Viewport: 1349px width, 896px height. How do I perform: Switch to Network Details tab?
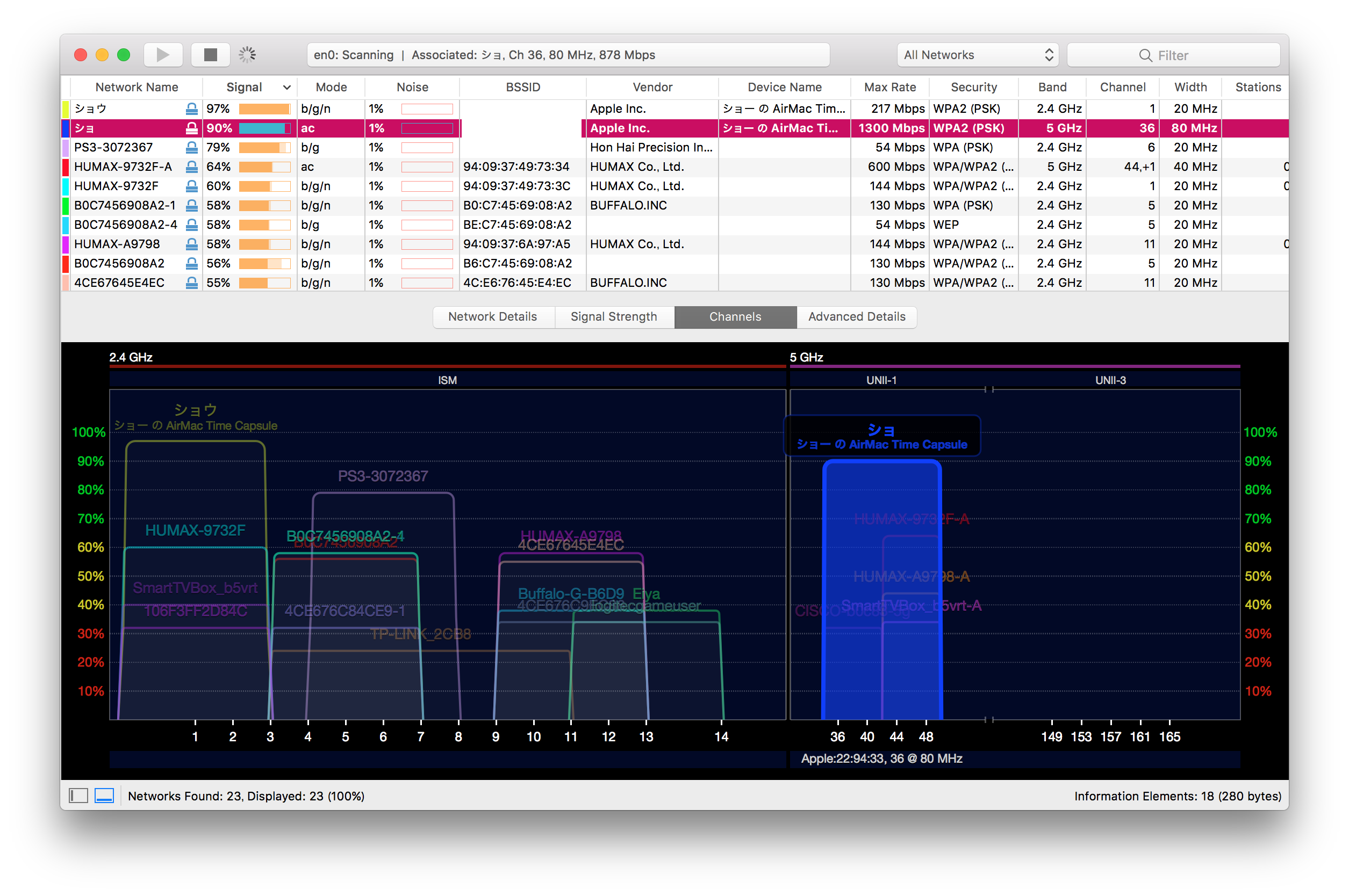(x=493, y=316)
